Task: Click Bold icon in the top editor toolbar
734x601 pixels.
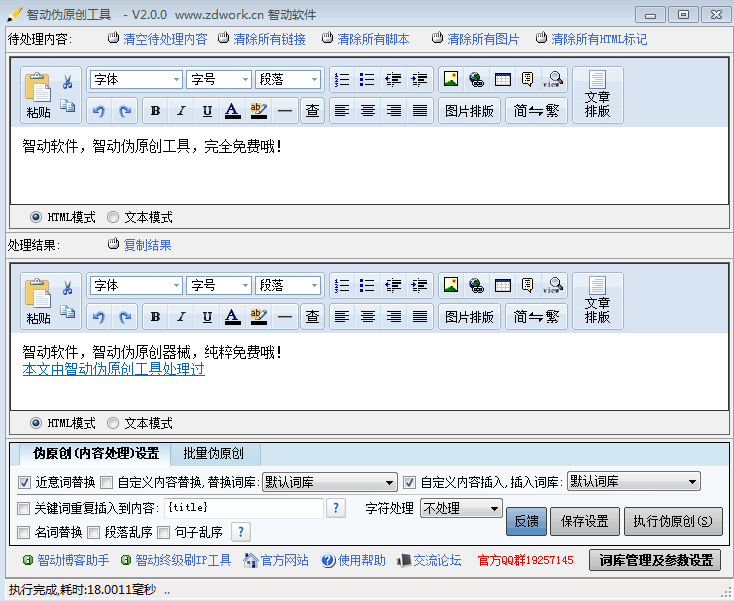Action: pyautogui.click(x=155, y=111)
